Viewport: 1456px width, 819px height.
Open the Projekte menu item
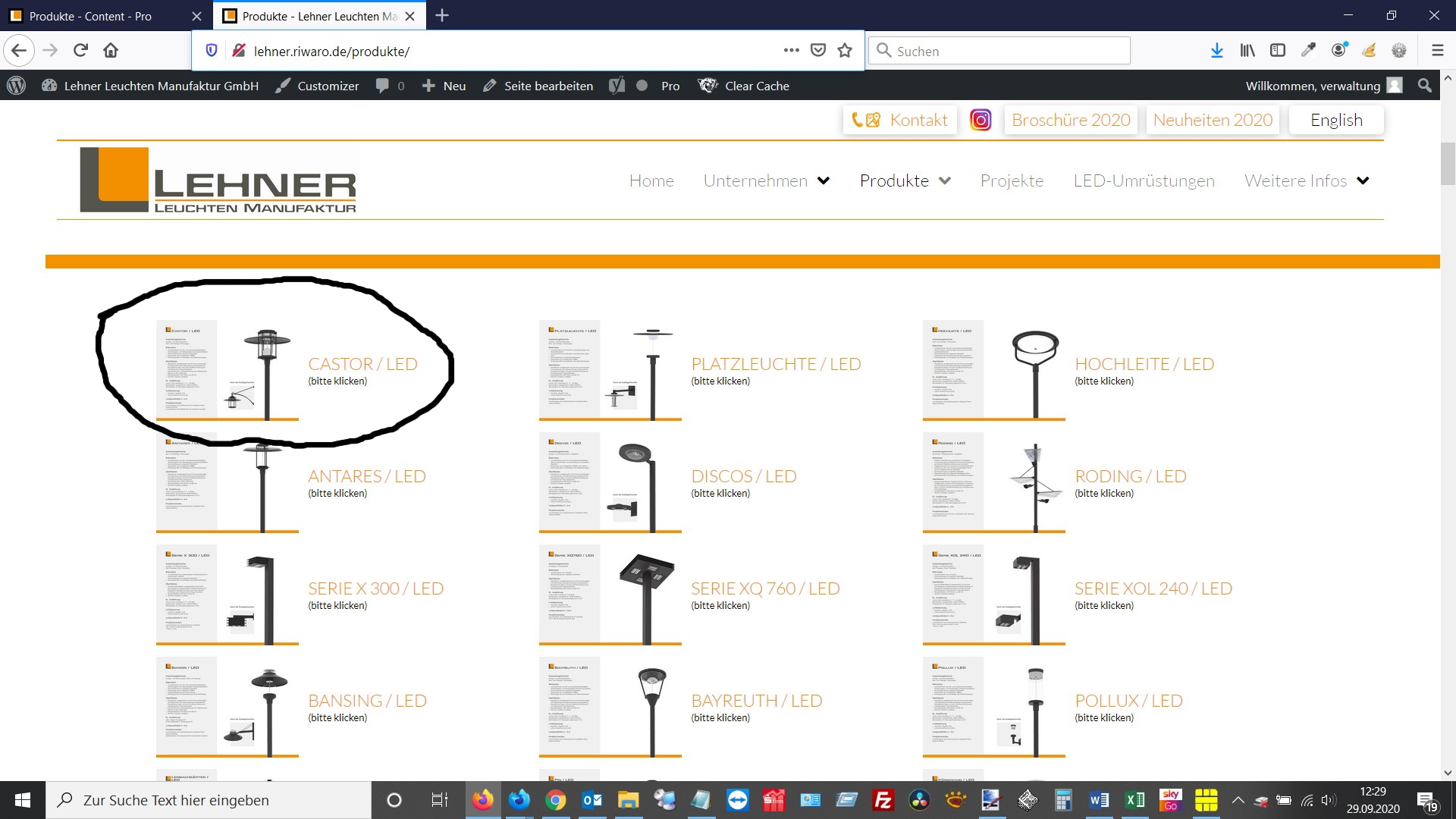[x=1012, y=180]
